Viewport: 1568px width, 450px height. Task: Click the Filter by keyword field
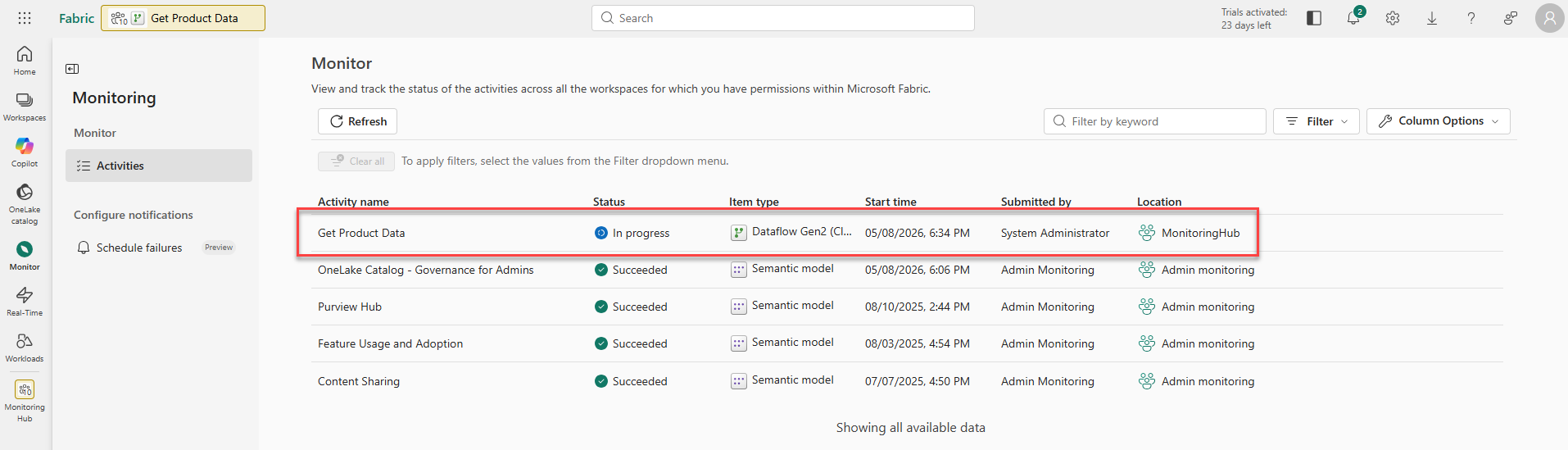[1155, 121]
